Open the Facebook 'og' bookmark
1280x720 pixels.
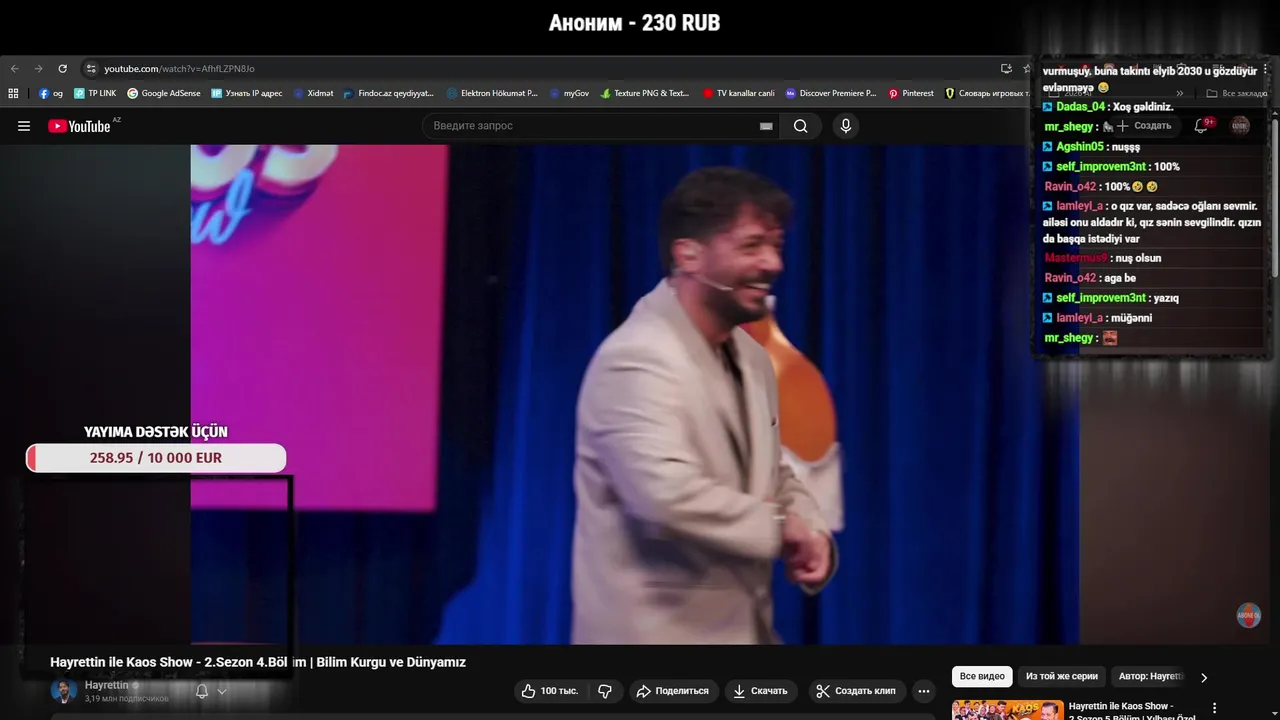tap(51, 93)
